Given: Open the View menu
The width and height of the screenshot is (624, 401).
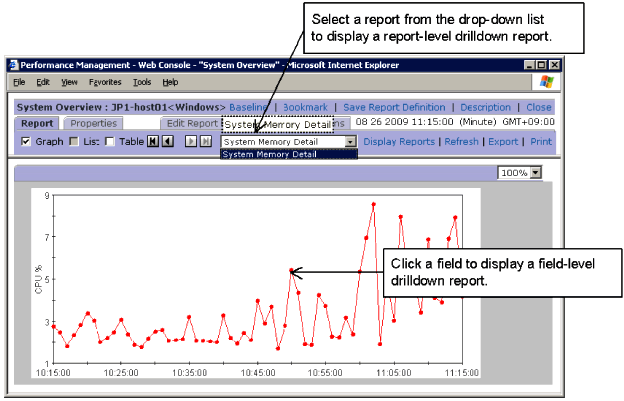Looking at the screenshot, I should click(69, 82).
